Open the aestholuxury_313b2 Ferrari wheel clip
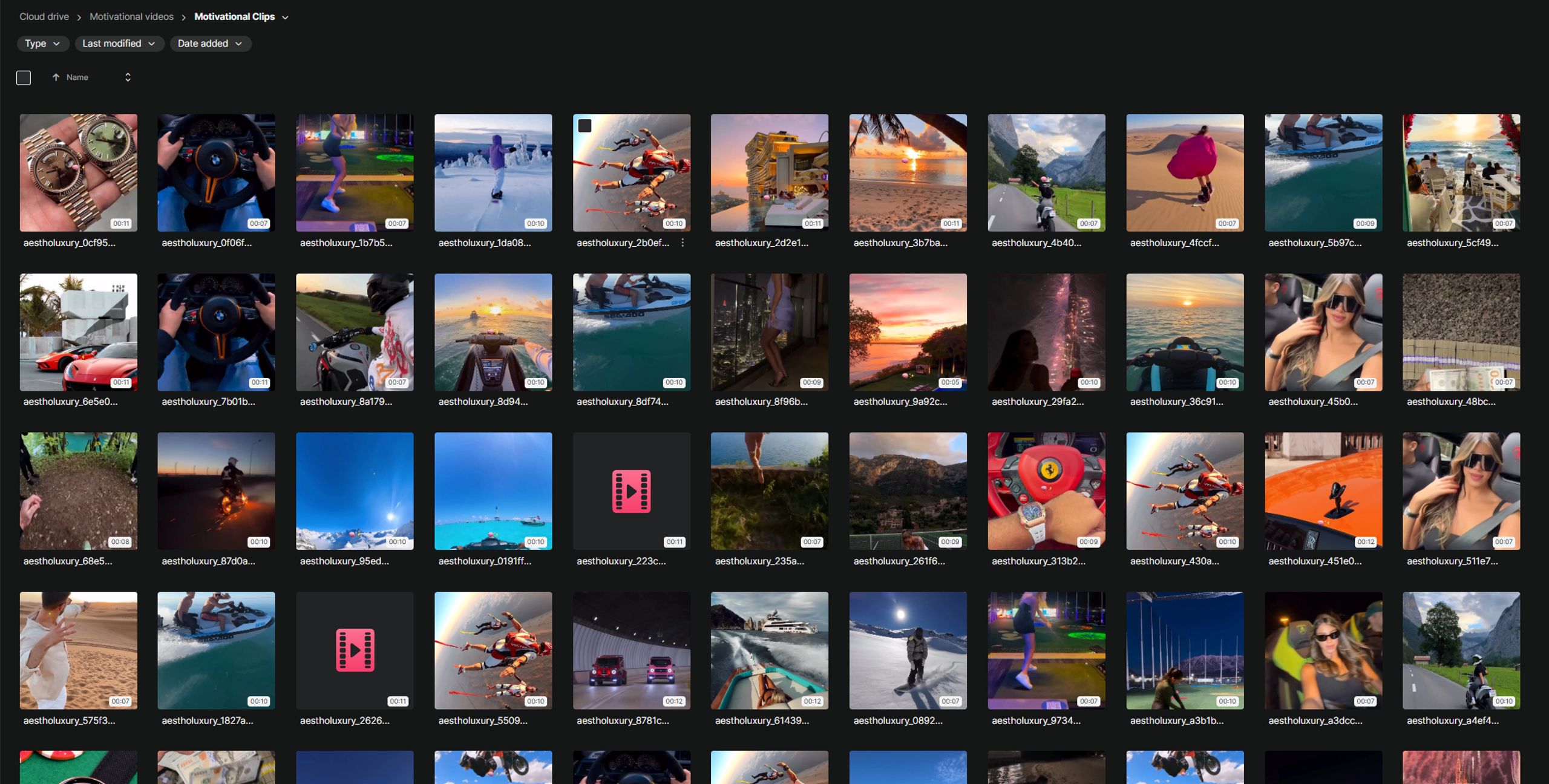This screenshot has width=1549, height=784. (1046, 491)
